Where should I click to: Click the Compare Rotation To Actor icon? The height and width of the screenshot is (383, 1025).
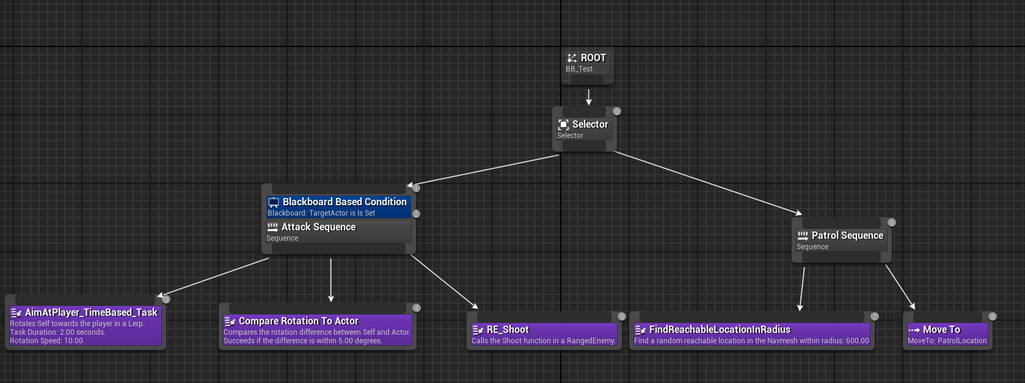point(229,321)
